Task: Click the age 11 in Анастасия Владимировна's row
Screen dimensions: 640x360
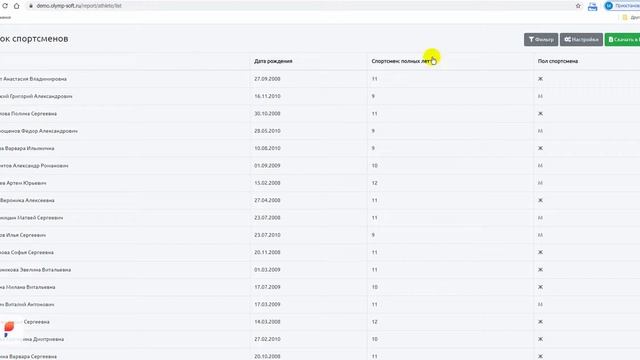Action: tap(374, 79)
